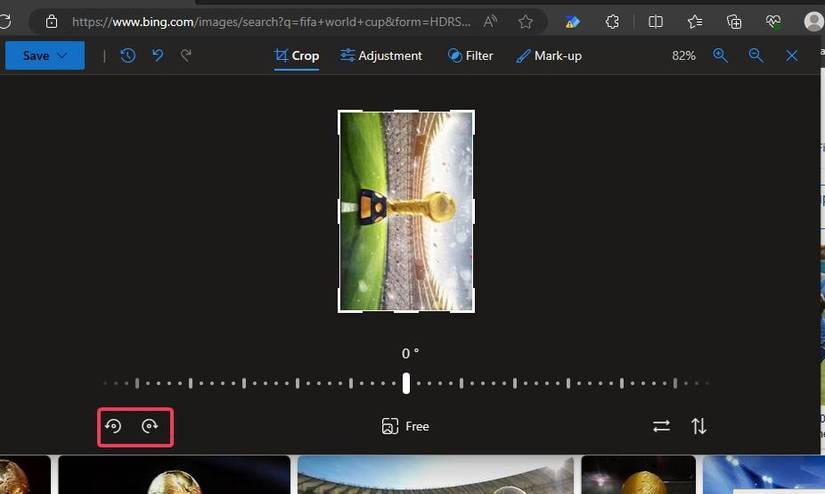Screen dimensions: 825x494
Task: Open the Favorites list
Action: pyautogui.click(x=695, y=22)
